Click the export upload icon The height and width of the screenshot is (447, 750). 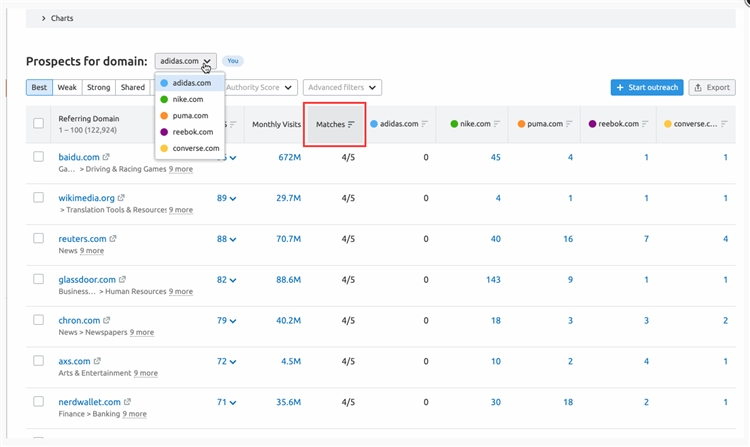pos(698,87)
